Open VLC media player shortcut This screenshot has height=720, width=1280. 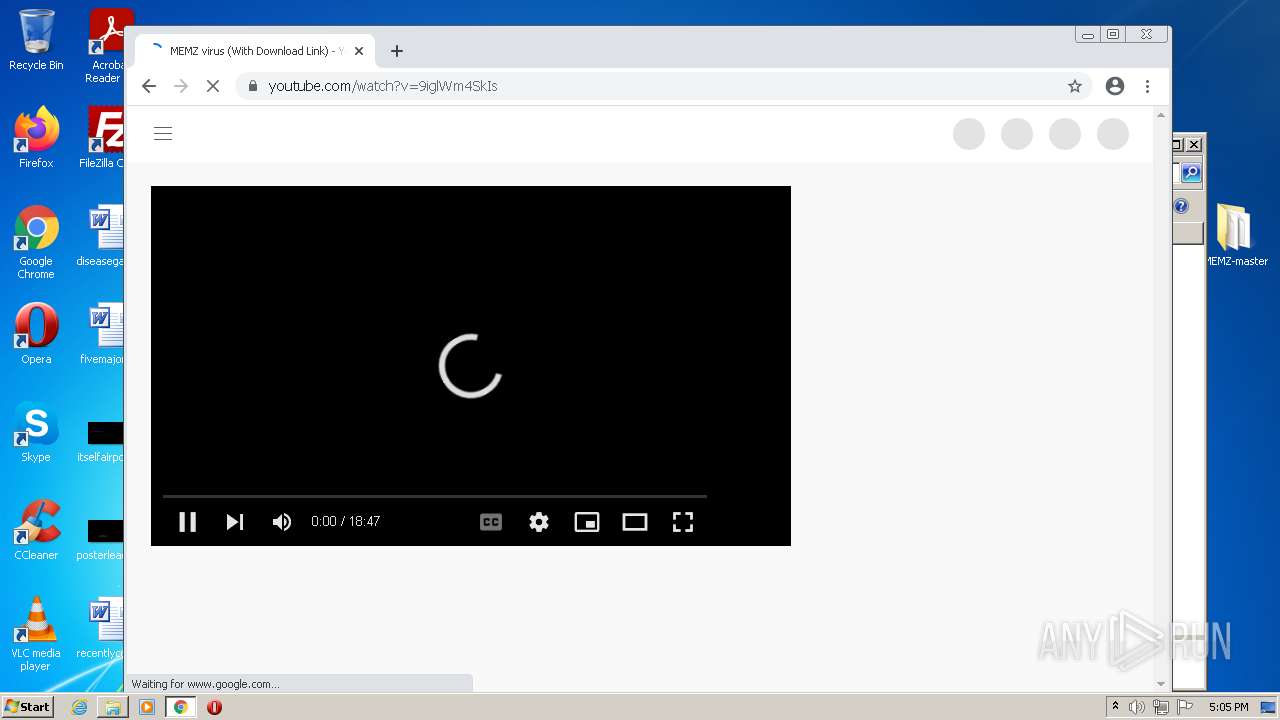click(x=36, y=634)
